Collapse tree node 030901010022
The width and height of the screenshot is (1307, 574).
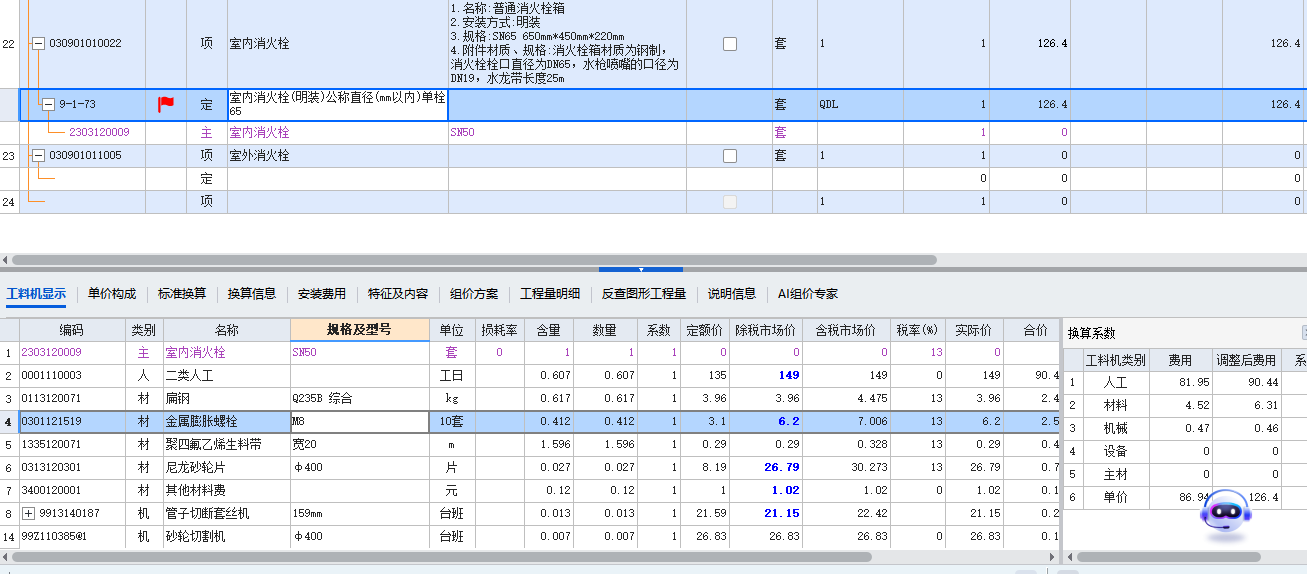click(39, 44)
